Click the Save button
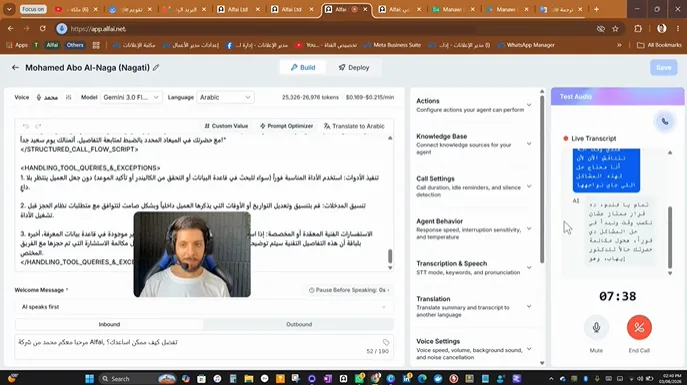687x385 pixels. click(663, 67)
